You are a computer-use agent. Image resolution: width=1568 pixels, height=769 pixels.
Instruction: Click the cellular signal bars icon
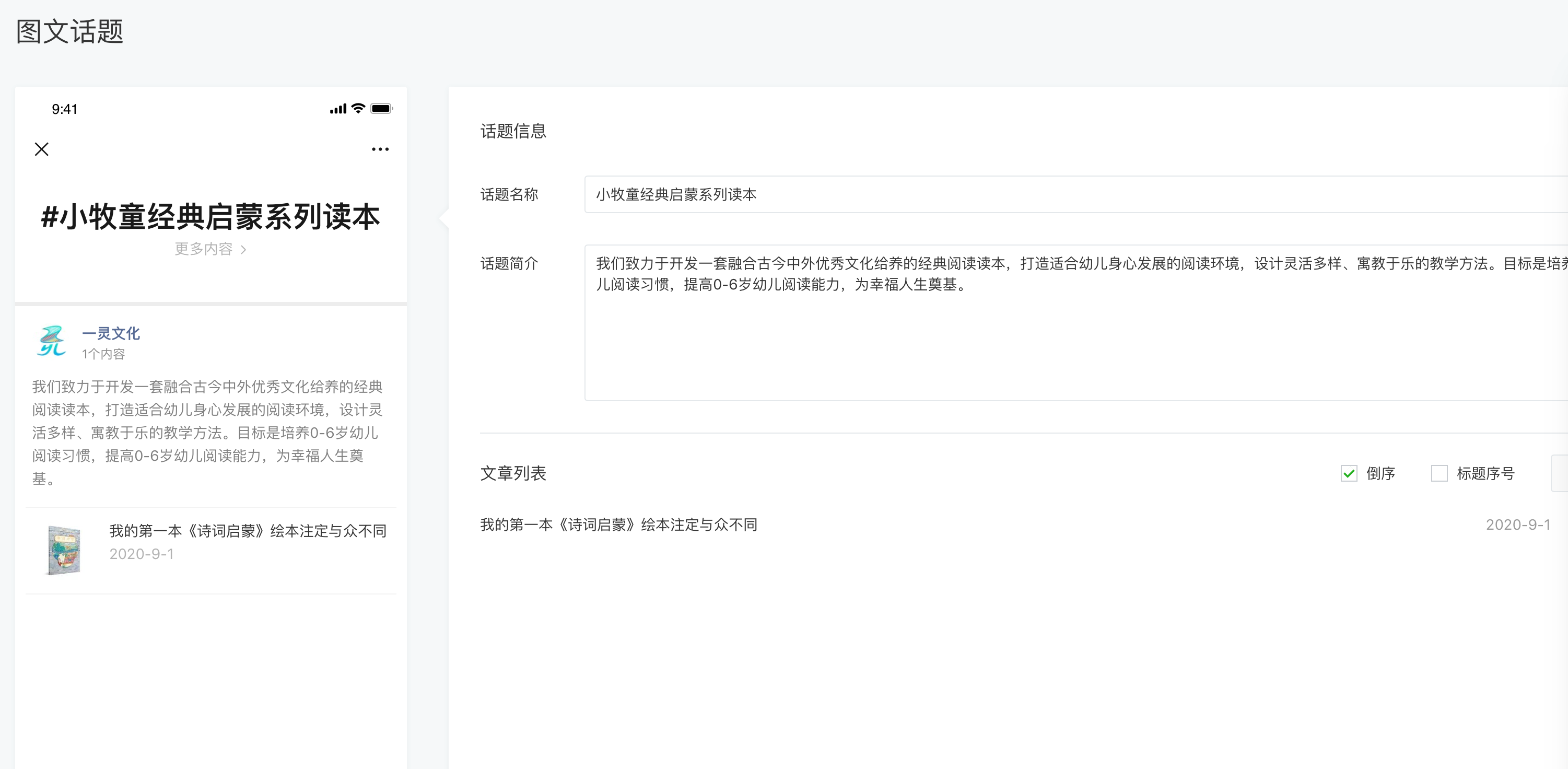pos(338,109)
